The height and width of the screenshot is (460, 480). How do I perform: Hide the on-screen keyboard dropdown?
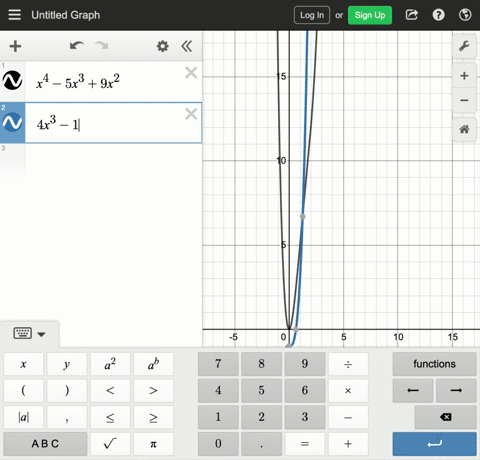[29, 333]
